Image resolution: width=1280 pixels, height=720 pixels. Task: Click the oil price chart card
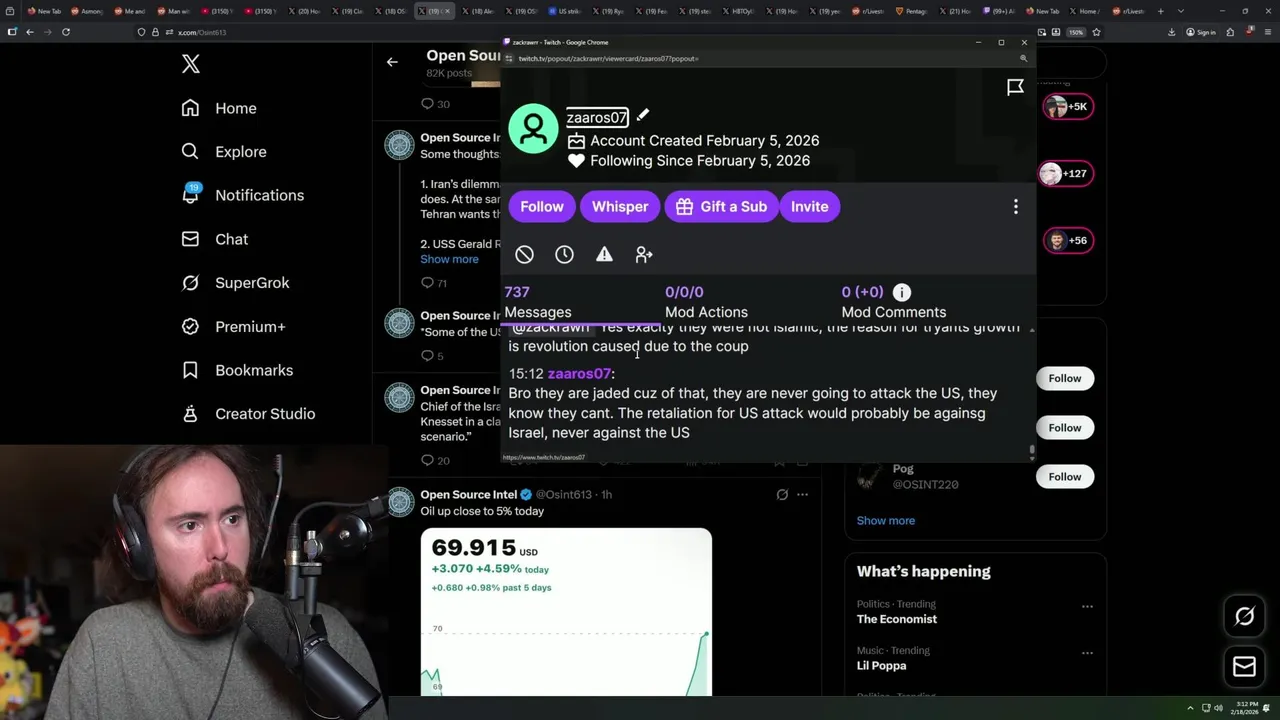click(x=566, y=612)
